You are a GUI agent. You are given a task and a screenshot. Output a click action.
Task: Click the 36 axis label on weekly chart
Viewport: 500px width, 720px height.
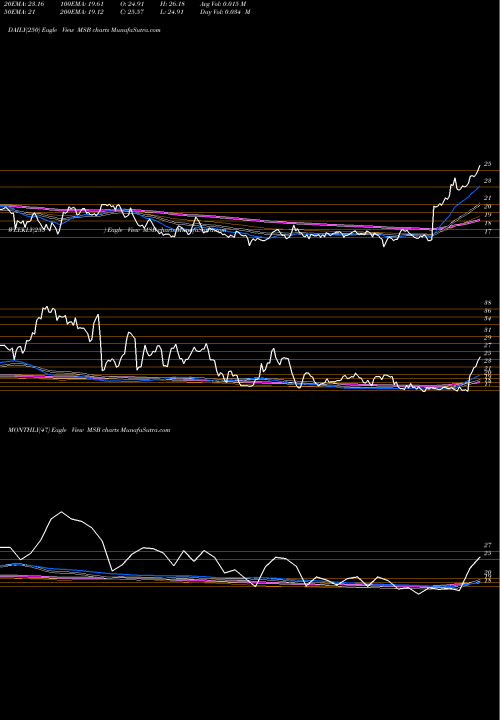coord(488,311)
